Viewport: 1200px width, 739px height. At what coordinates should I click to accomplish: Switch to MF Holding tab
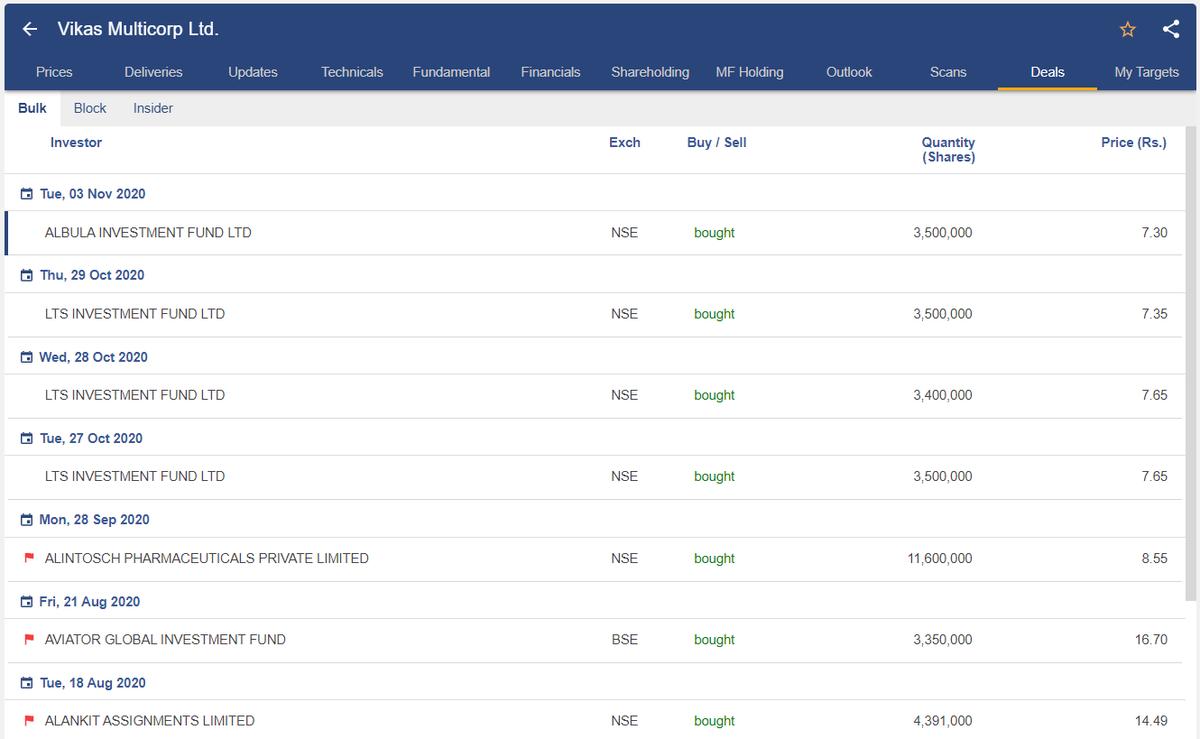tap(750, 72)
